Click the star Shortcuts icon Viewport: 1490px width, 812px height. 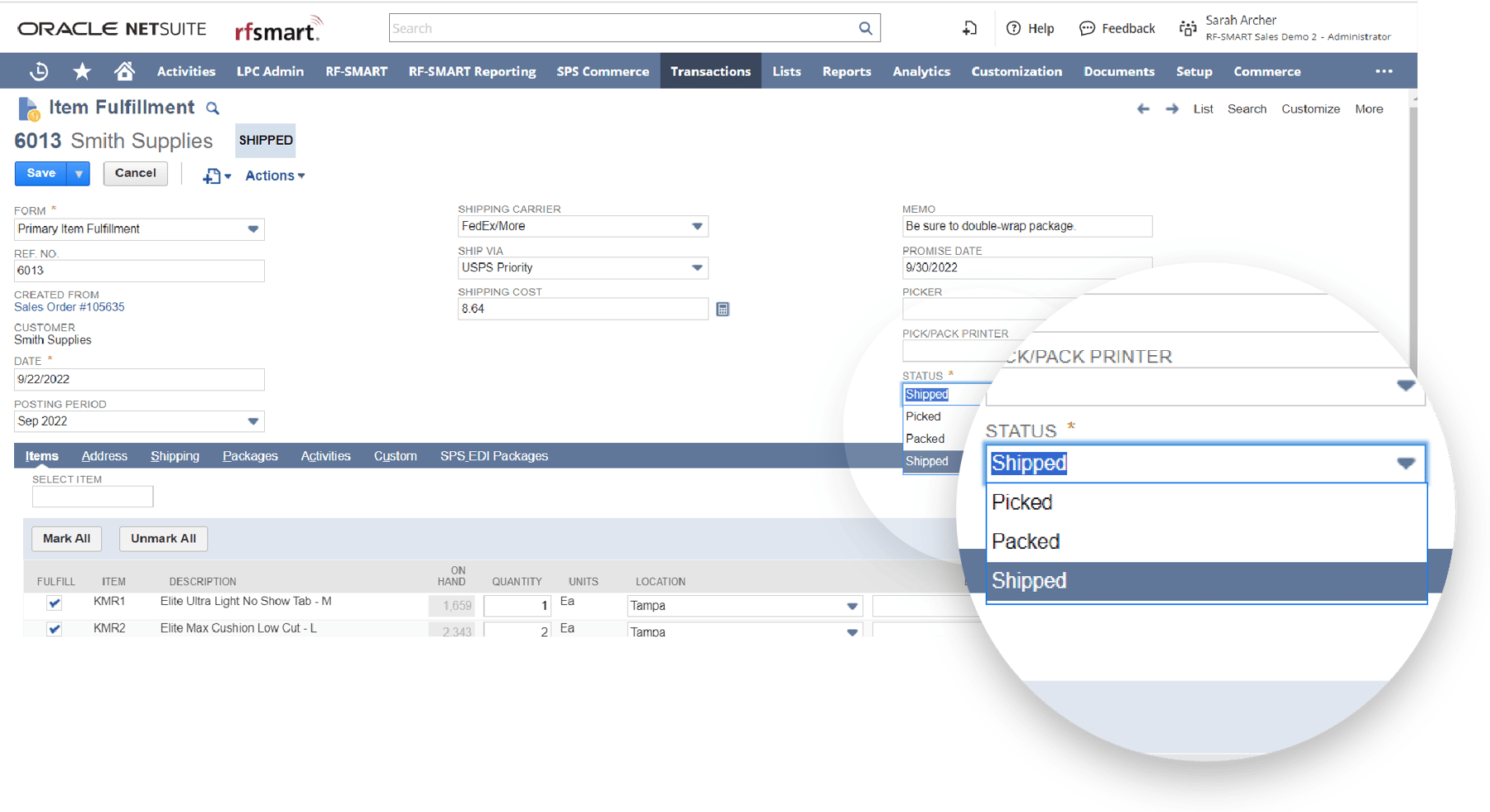81,70
